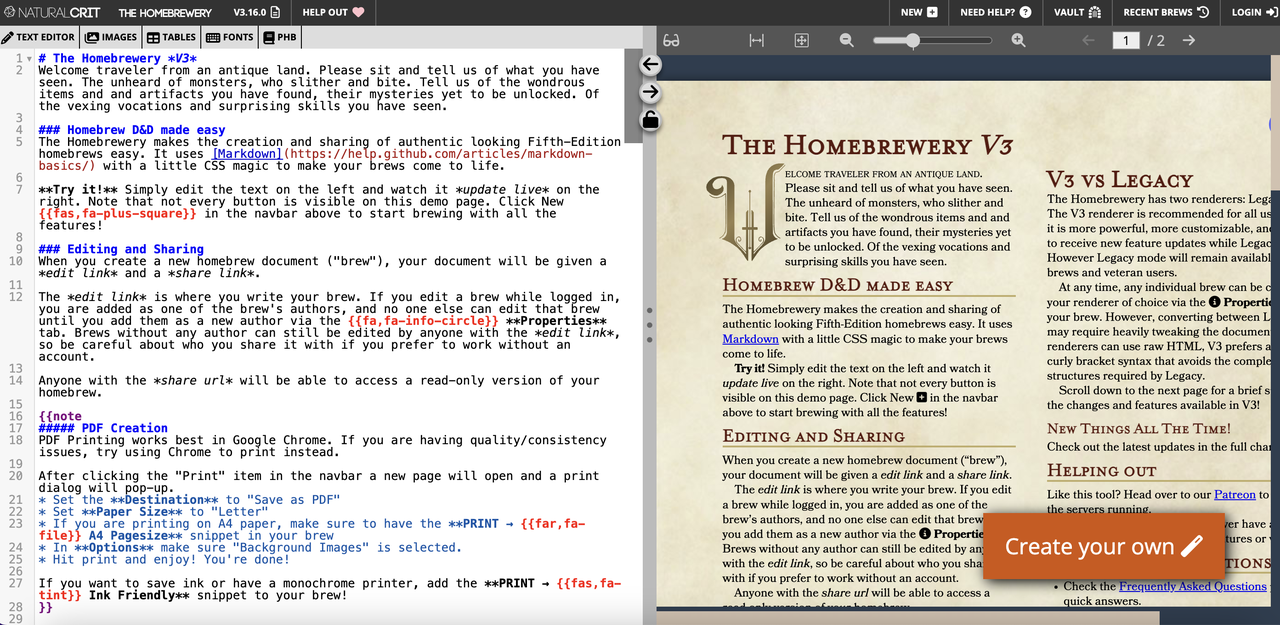Click Need Help question circle icon
The width and height of the screenshot is (1280, 625).
tap(1025, 12)
